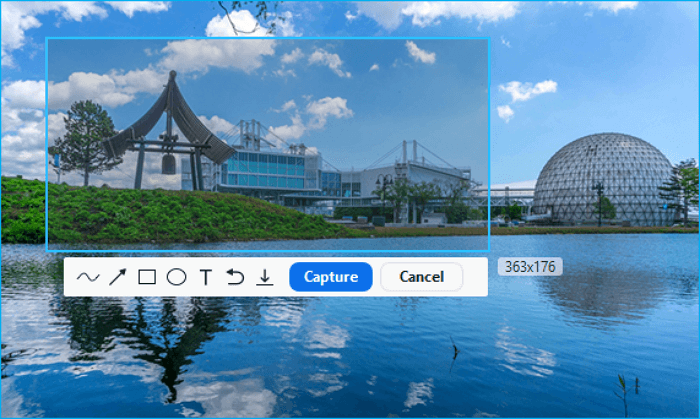Click the pagoda roof inside the selection
The height and width of the screenshot is (419, 700).
coord(171,115)
